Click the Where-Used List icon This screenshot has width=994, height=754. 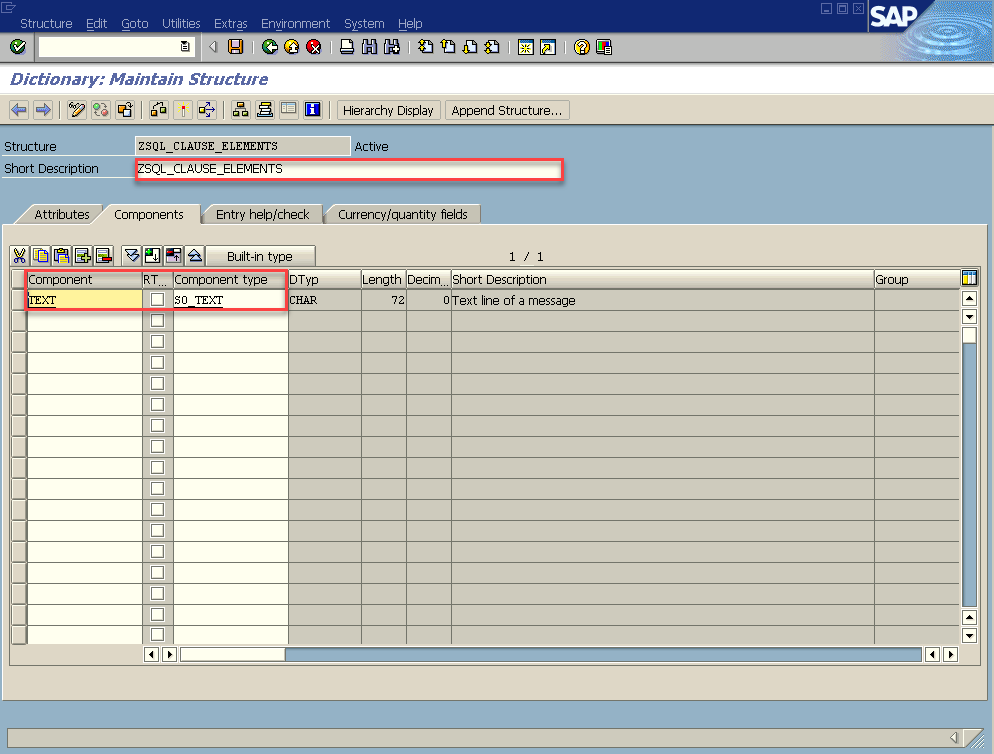tap(207, 110)
